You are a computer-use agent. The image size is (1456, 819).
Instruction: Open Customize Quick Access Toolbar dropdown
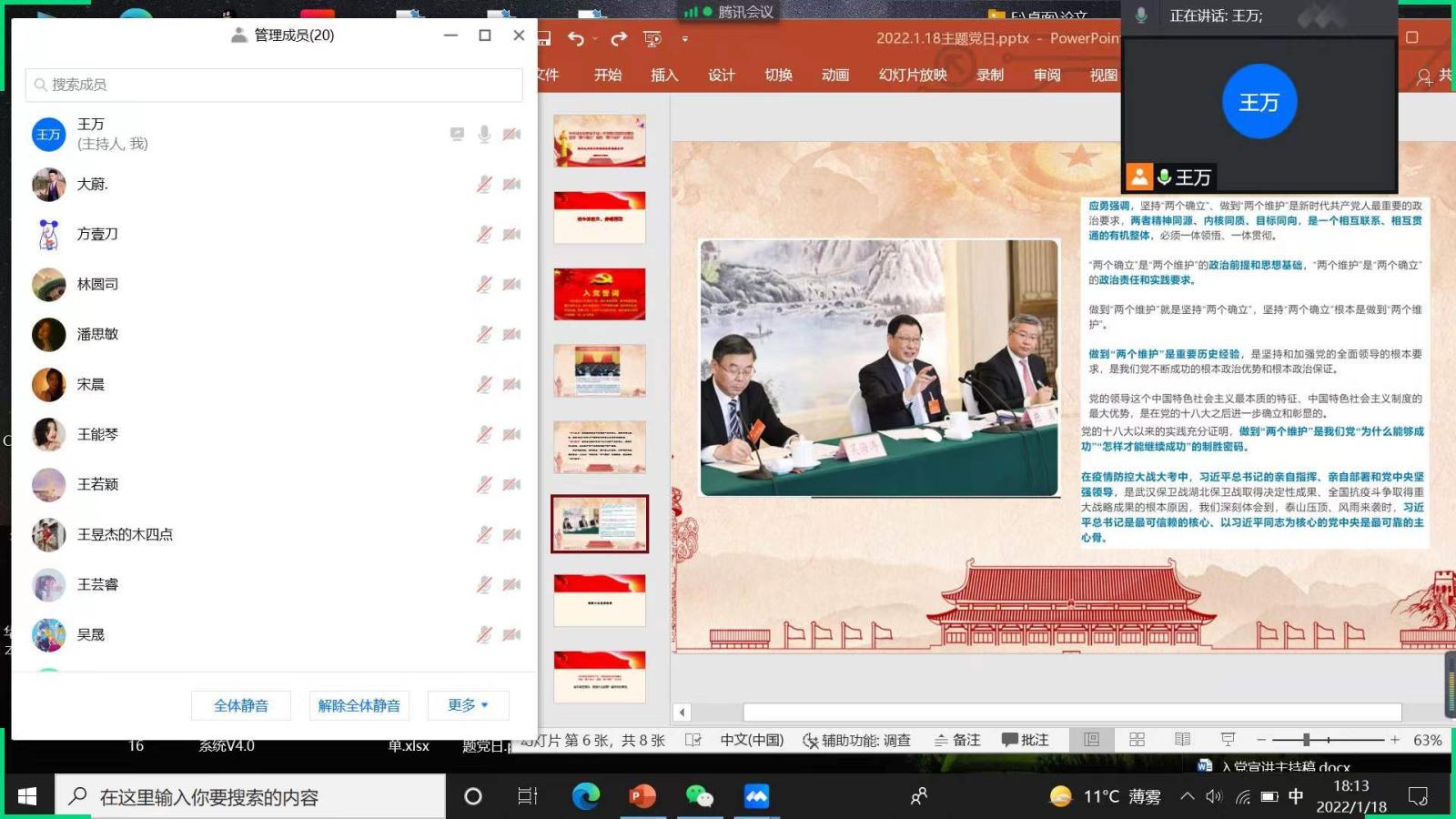click(x=684, y=39)
